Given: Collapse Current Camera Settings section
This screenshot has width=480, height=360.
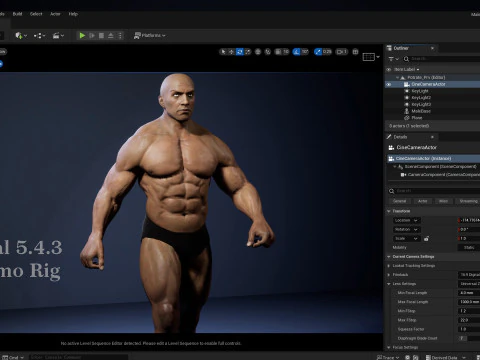Looking at the screenshot, I should click(x=389, y=257).
